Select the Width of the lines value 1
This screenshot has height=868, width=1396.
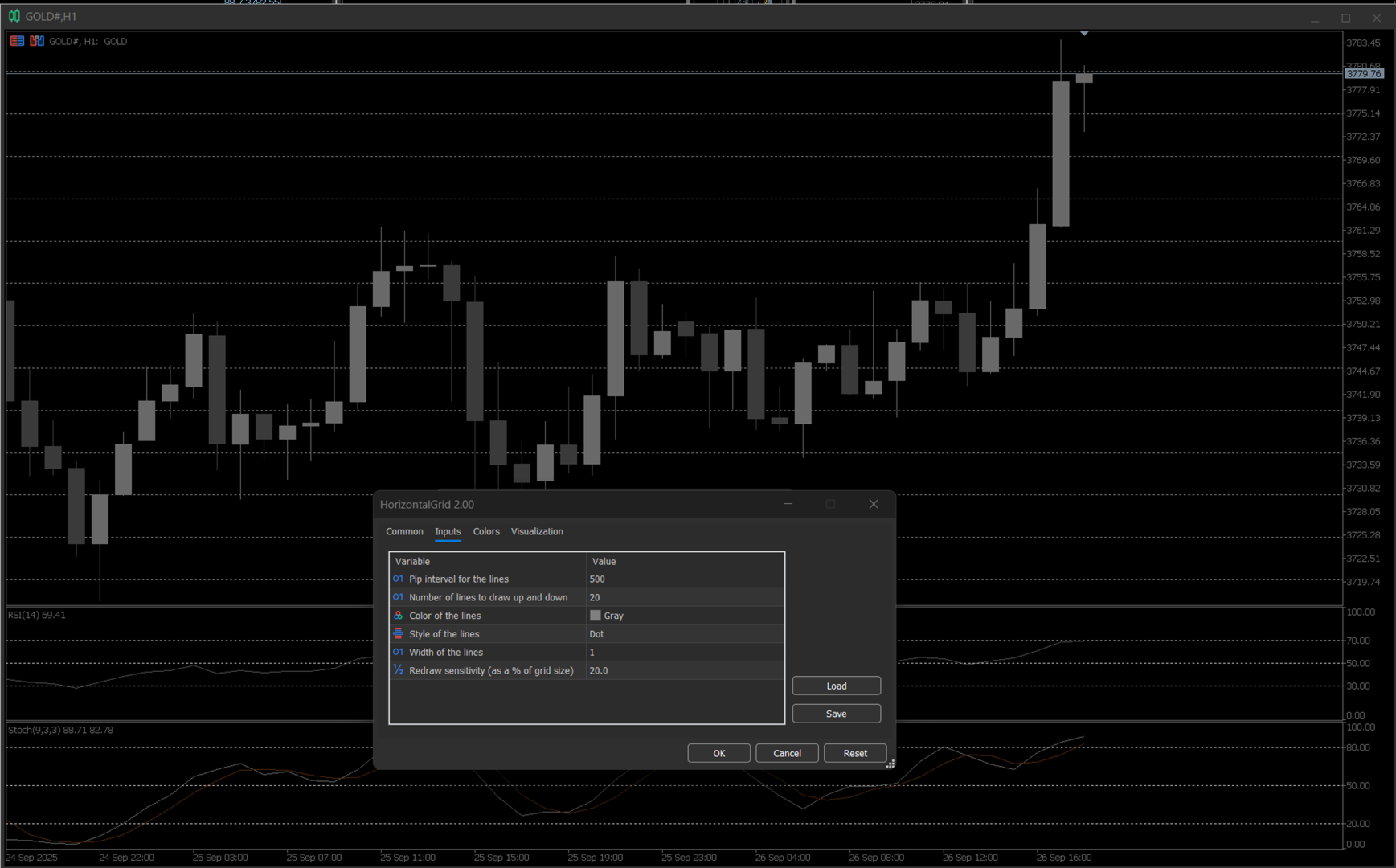point(592,653)
